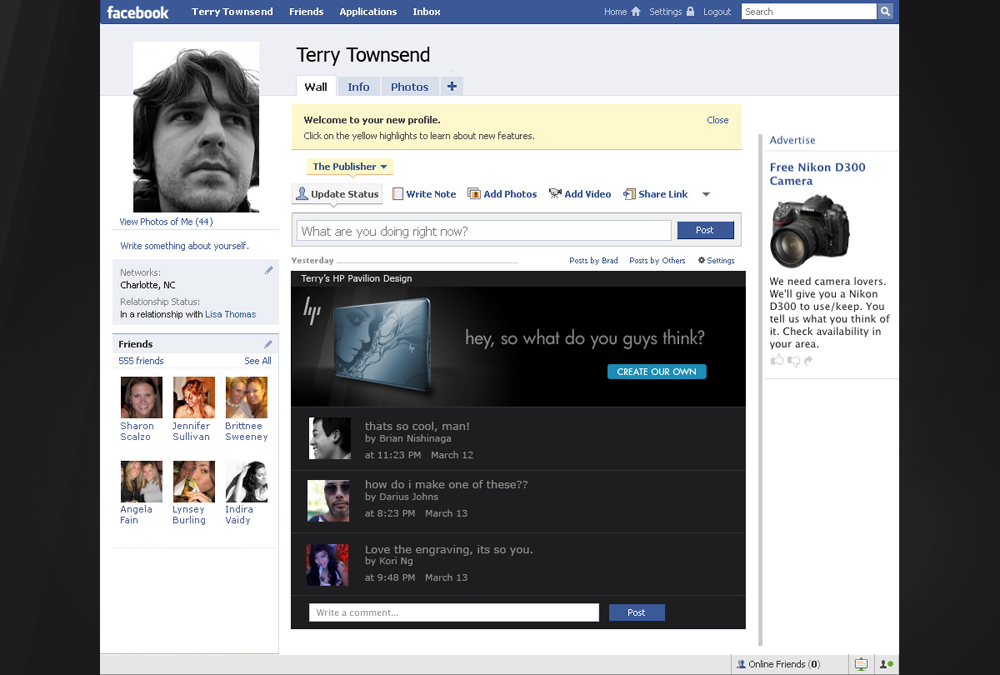Screen dimensions: 1000x675
Task: Click the Advertise link
Action: pos(792,140)
